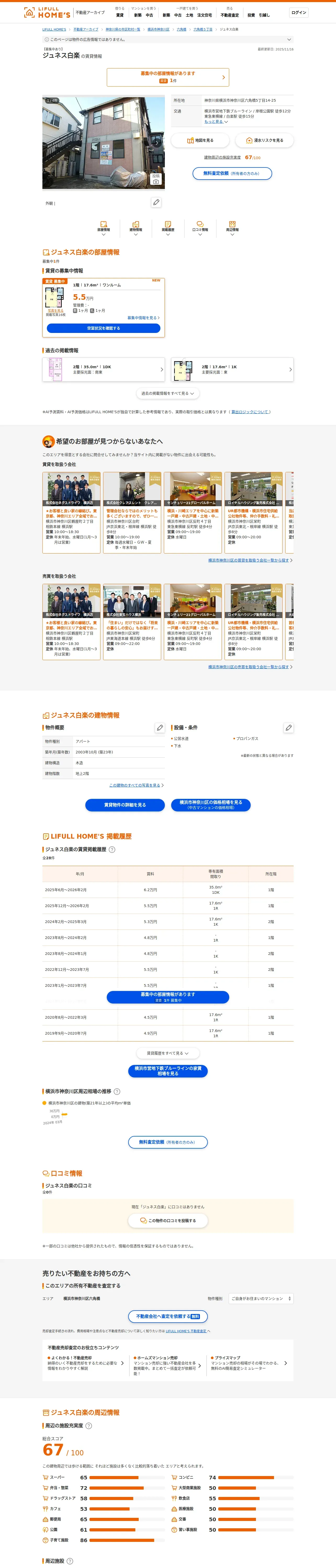Screen dimensions: 336x1568
Task: Open 不動産アーカイブ breadcrumb link
Action: (x=86, y=29)
